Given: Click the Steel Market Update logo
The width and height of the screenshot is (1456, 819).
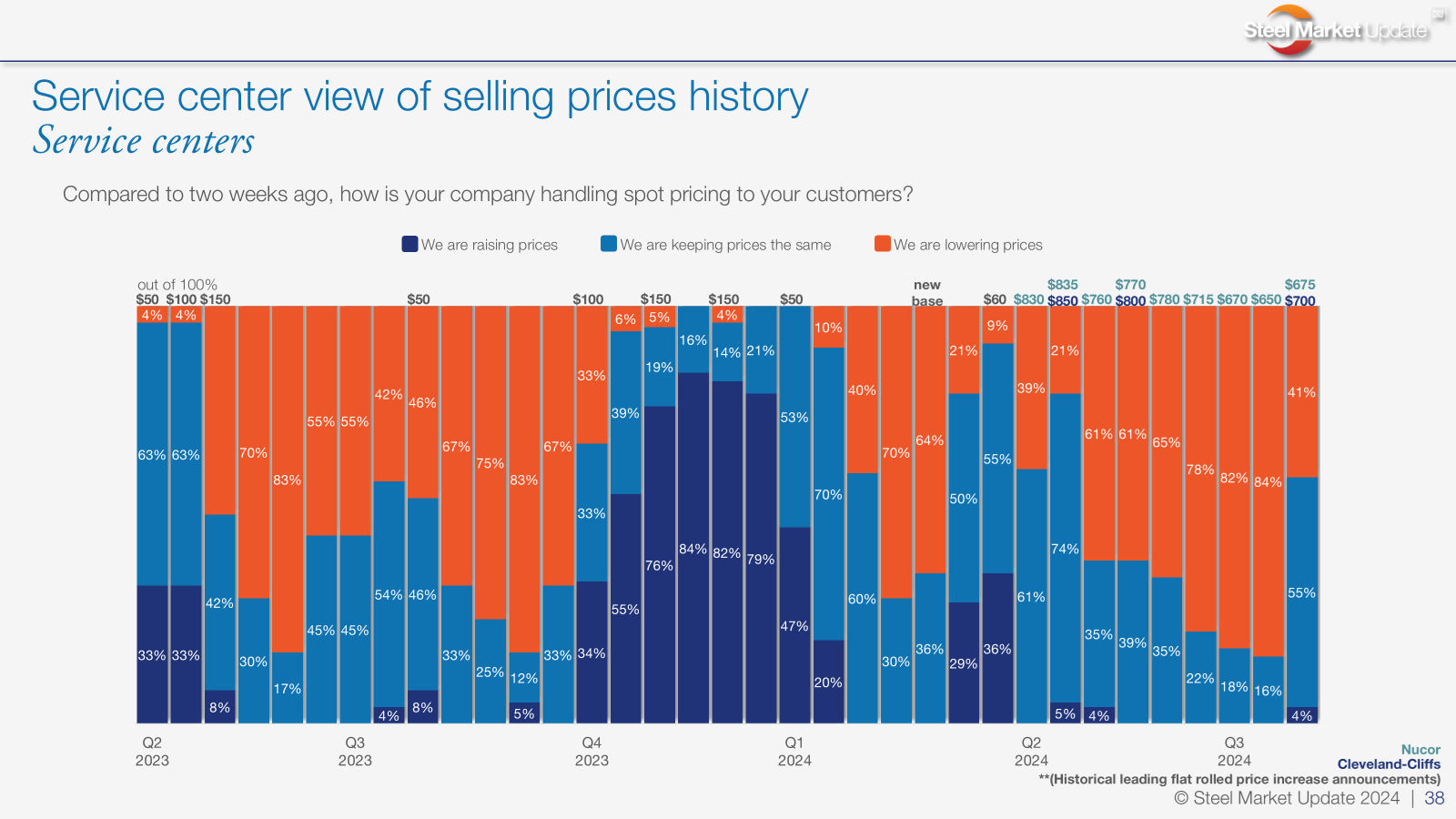Looking at the screenshot, I should click(x=1335, y=30).
